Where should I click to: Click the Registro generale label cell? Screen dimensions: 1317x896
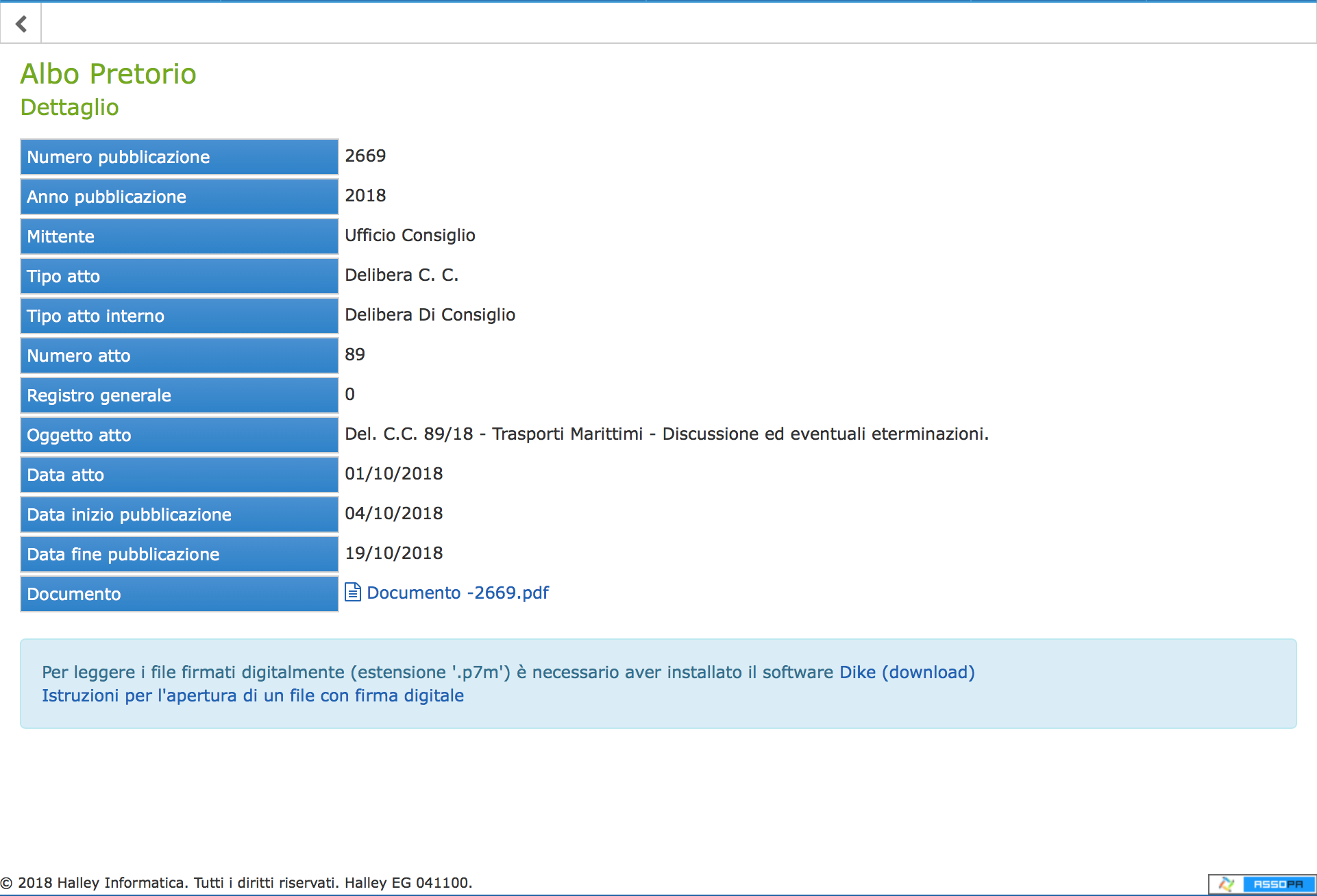tap(180, 395)
